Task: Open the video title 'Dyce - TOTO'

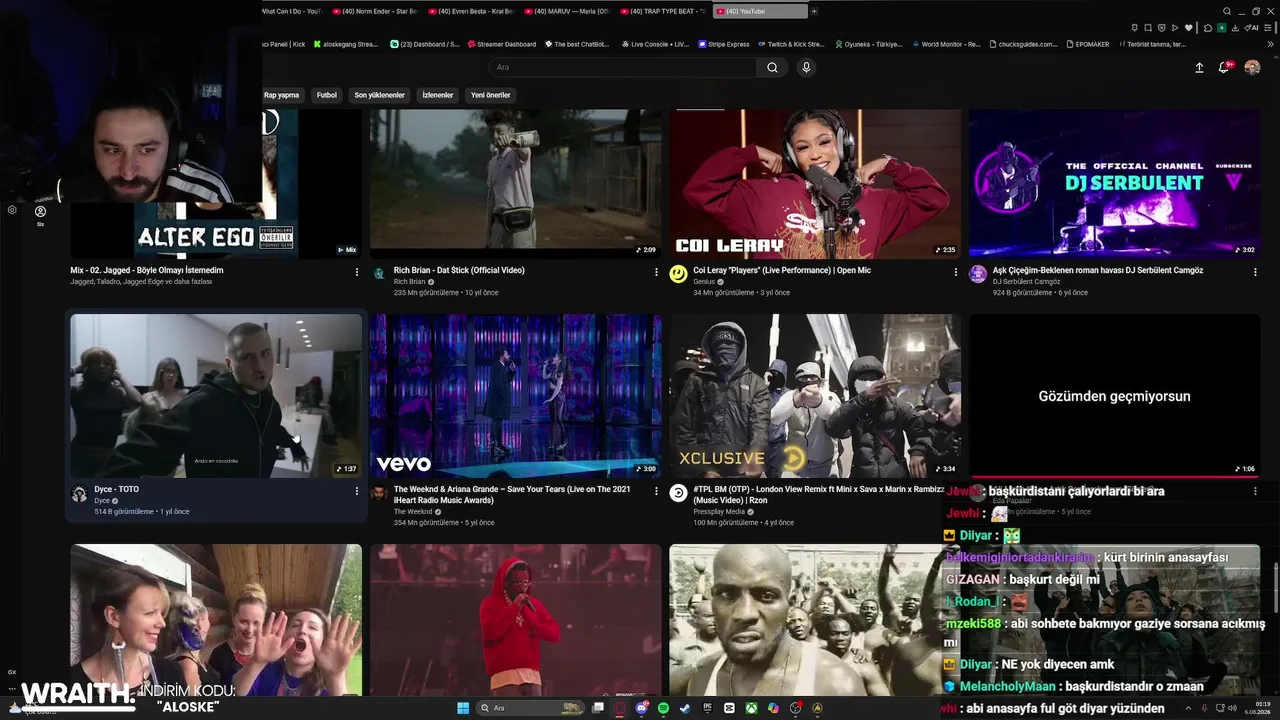Action: click(117, 489)
